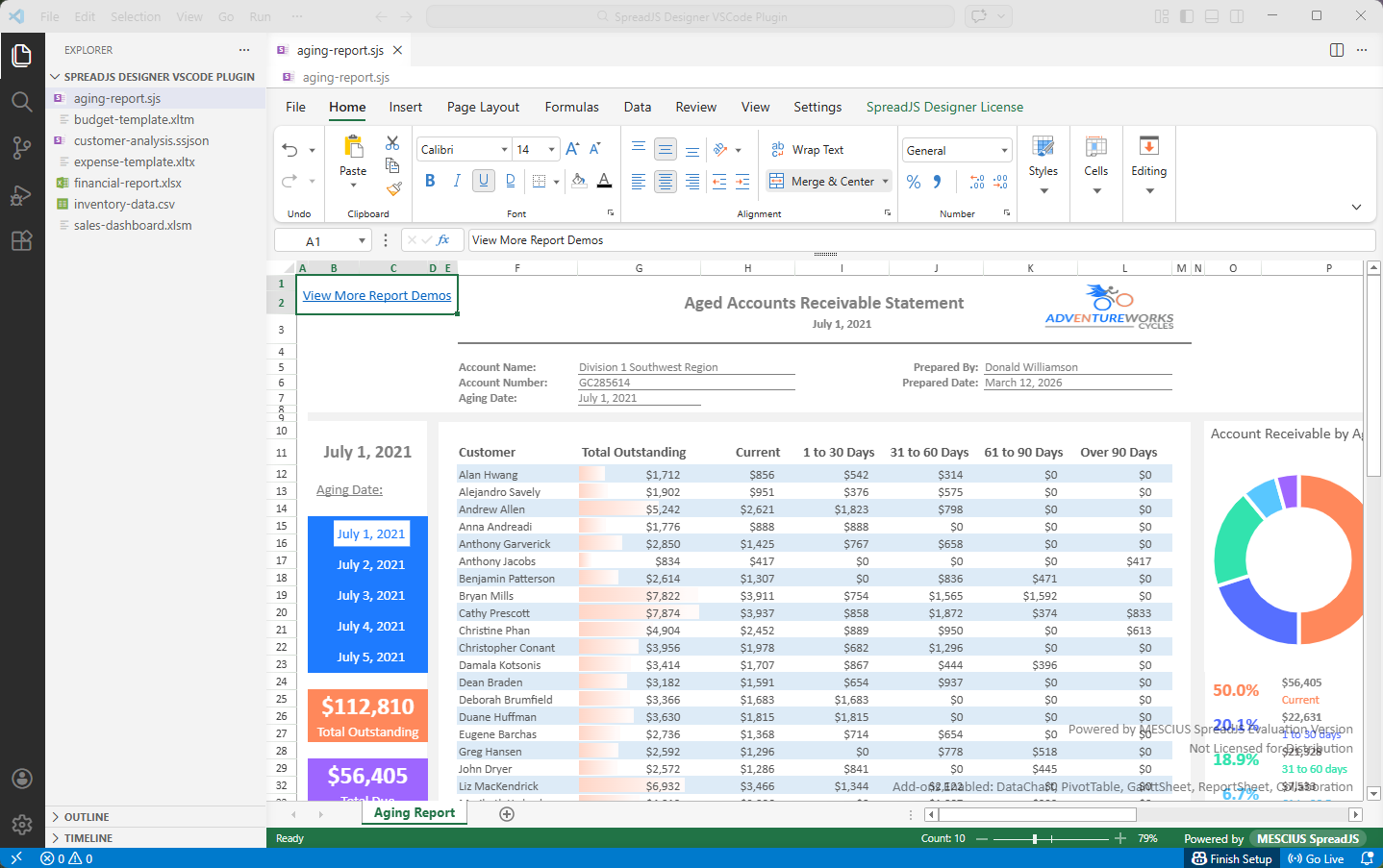The image size is (1383, 868).
Task: Click the Align Right icon
Action: 692,181
